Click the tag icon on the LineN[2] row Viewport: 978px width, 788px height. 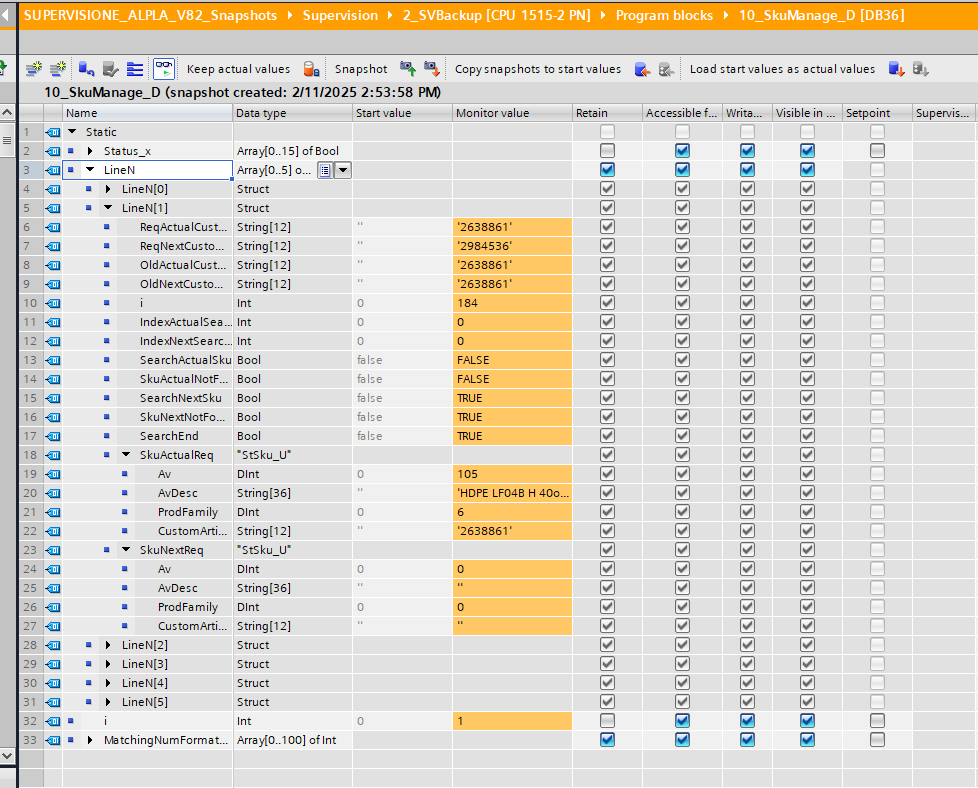coord(53,645)
